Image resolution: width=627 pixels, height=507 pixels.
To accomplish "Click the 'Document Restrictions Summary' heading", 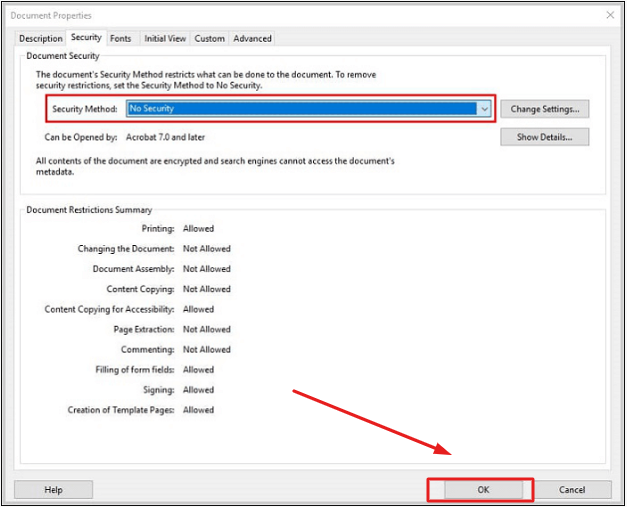I will (89, 210).
